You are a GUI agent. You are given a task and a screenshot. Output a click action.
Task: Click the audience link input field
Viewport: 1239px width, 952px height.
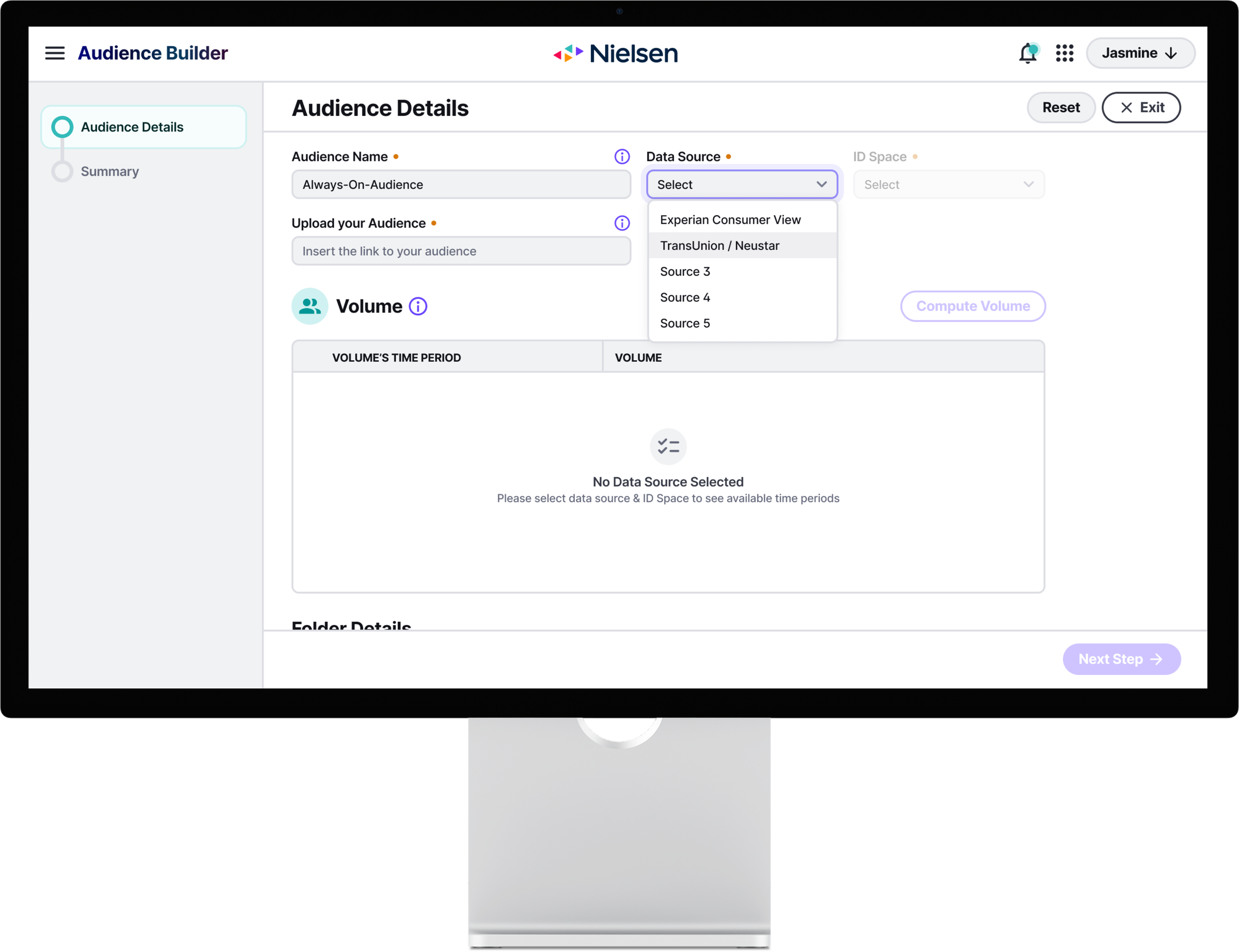click(460, 251)
